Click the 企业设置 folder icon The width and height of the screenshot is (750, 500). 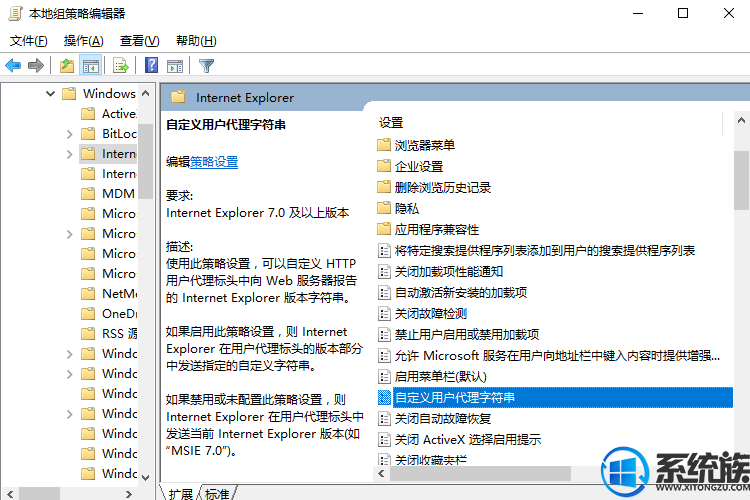[x=384, y=166]
